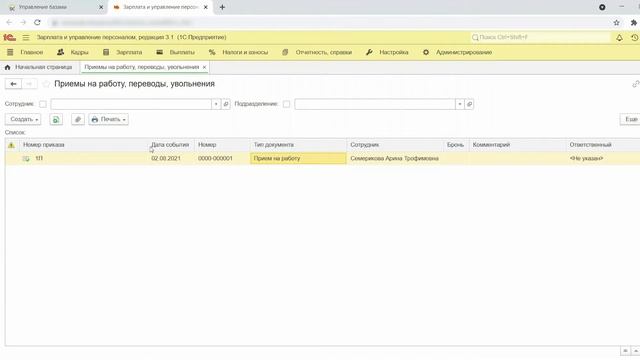This screenshot has width=640, height=360.
Task: Click the warning triangle column header
Action: [x=11, y=145]
